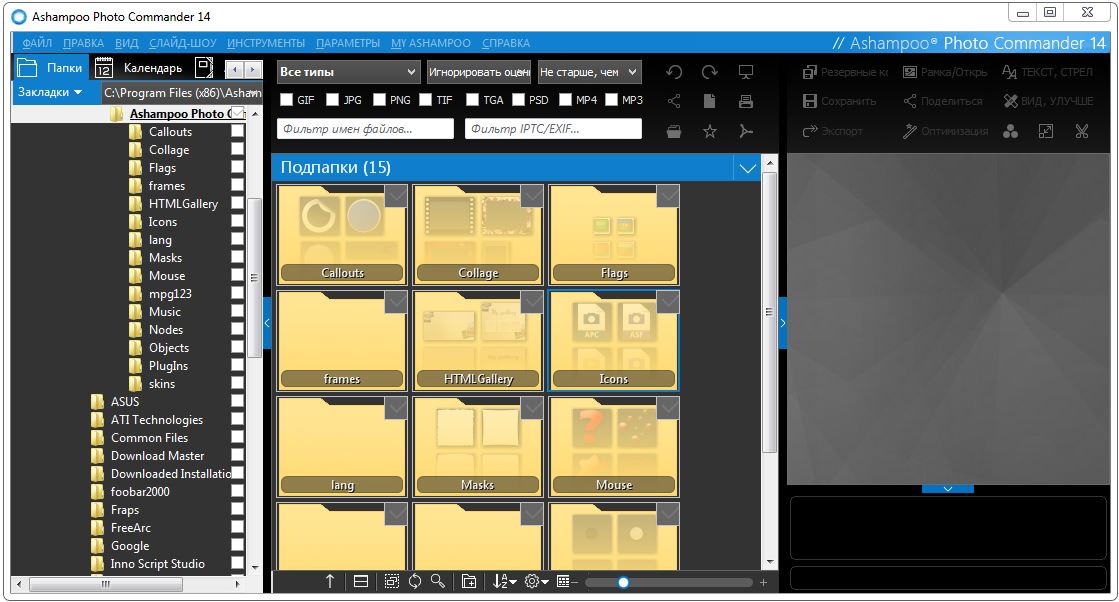Screen dimensions: 1119x602
Task: Click the "Игнорировать оценку" button
Action: [x=478, y=72]
